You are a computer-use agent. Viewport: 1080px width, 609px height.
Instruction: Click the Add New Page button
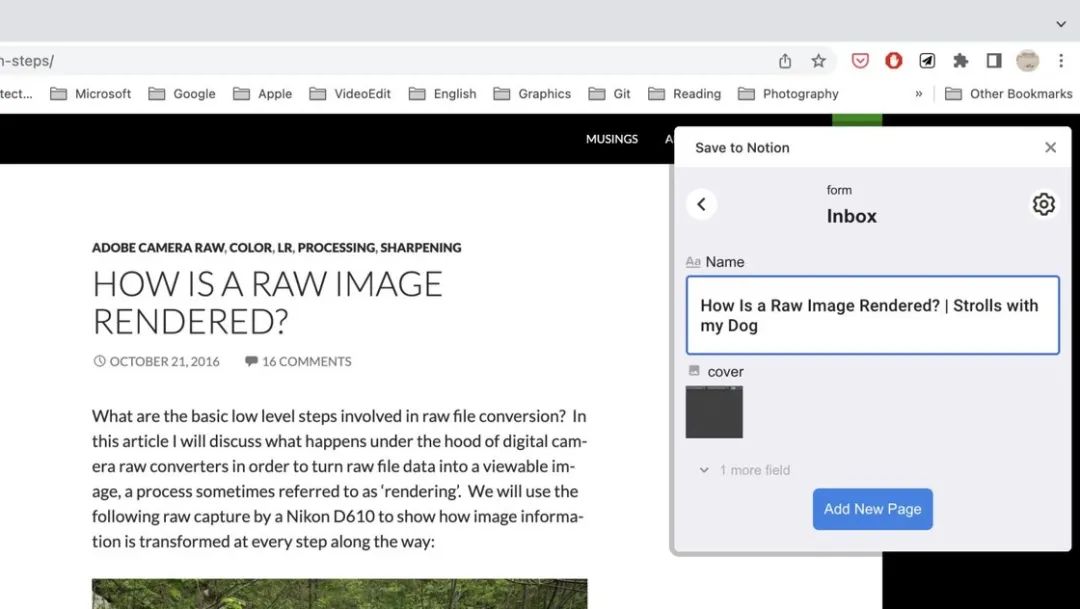tap(872, 509)
